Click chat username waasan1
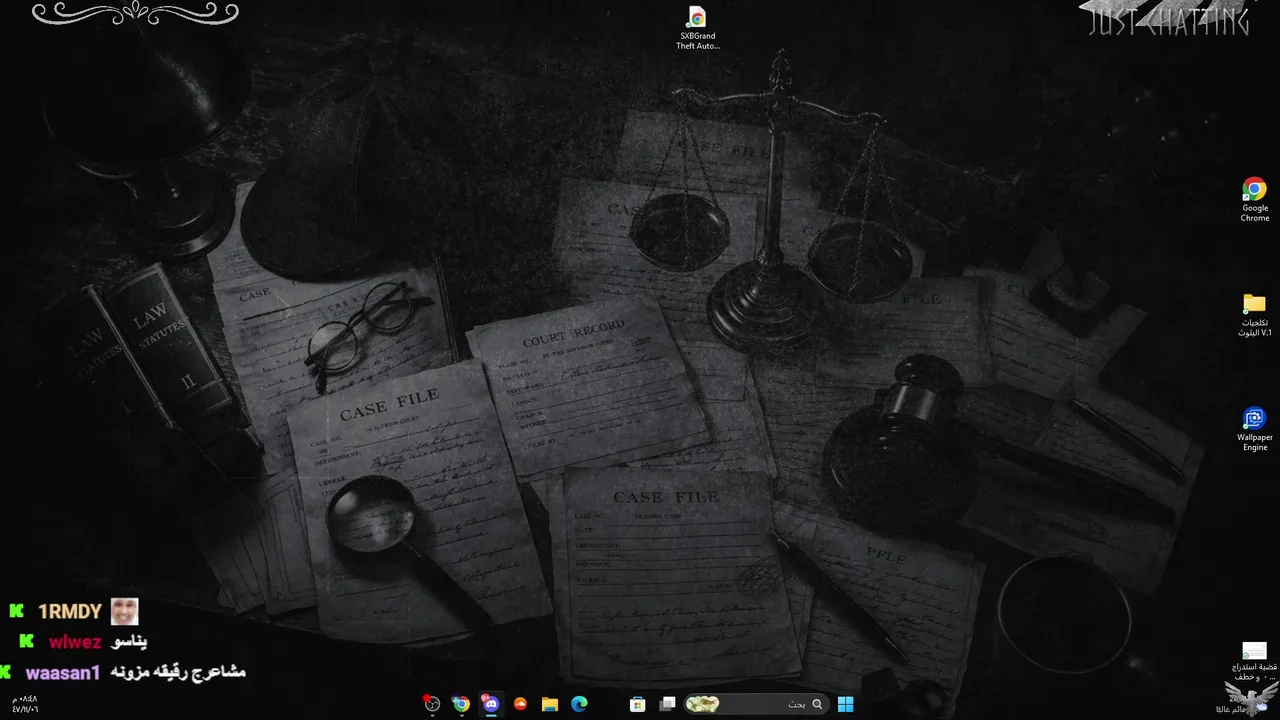Screen dimensions: 1280x720 [62, 673]
